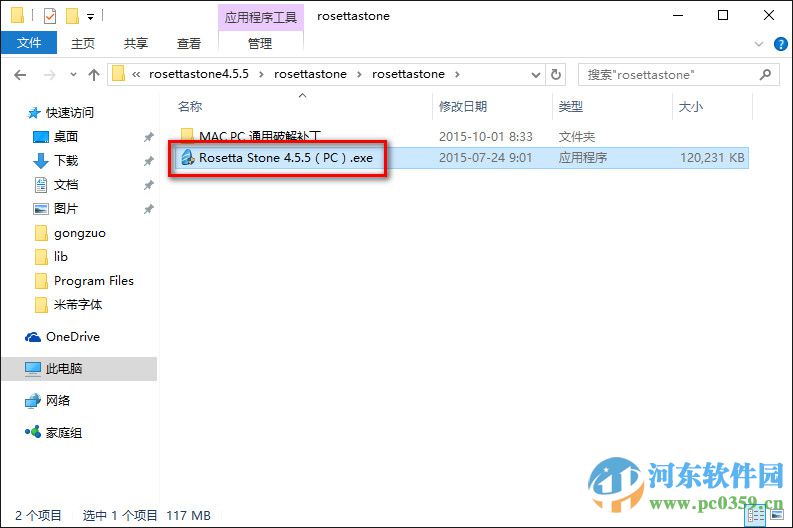This screenshot has height=528, width=793.
Task: Click the forward navigation arrow
Action: point(50,75)
